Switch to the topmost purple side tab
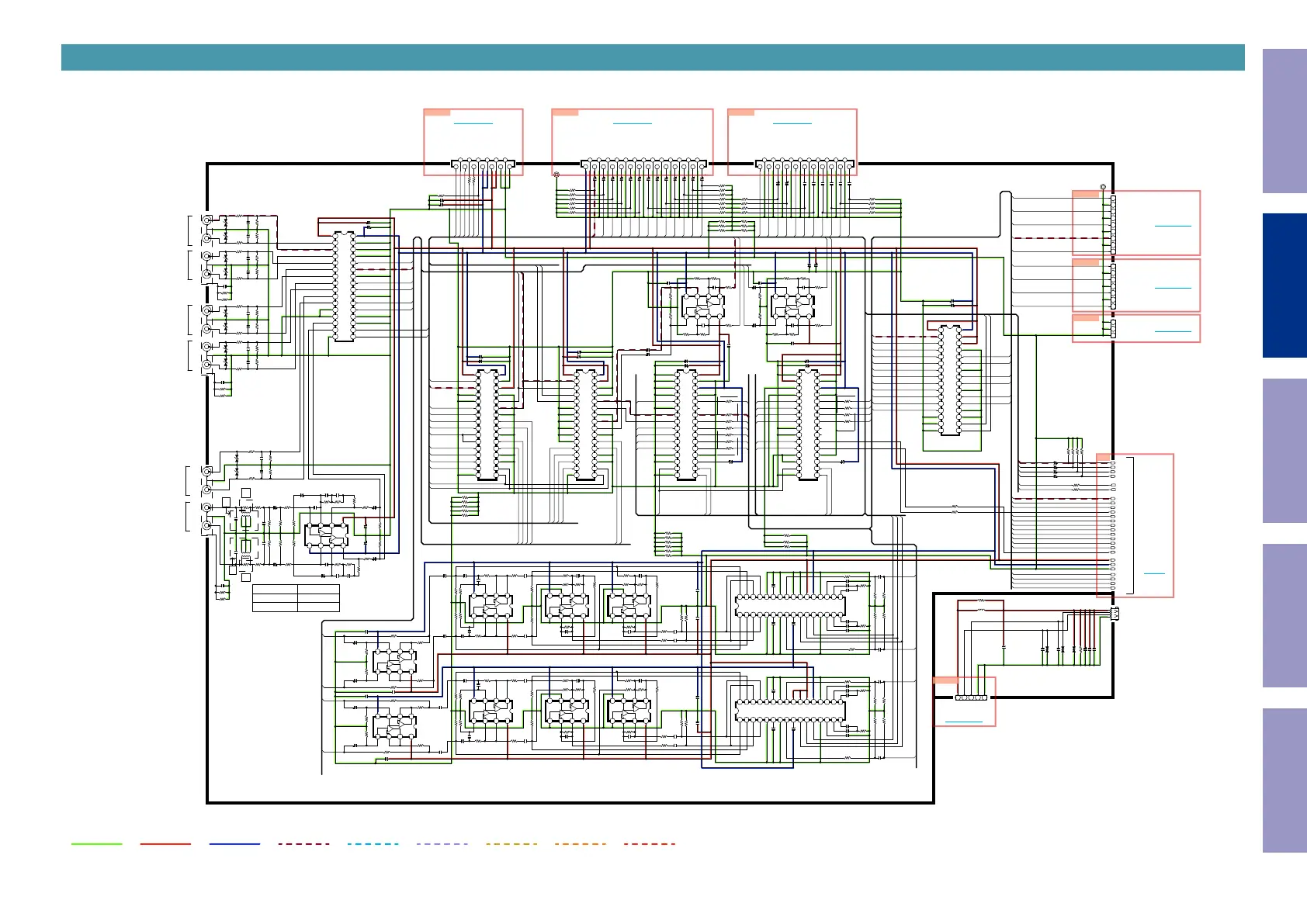Image resolution: width=1307 pixels, height=924 pixels. pyautogui.click(x=1284, y=121)
